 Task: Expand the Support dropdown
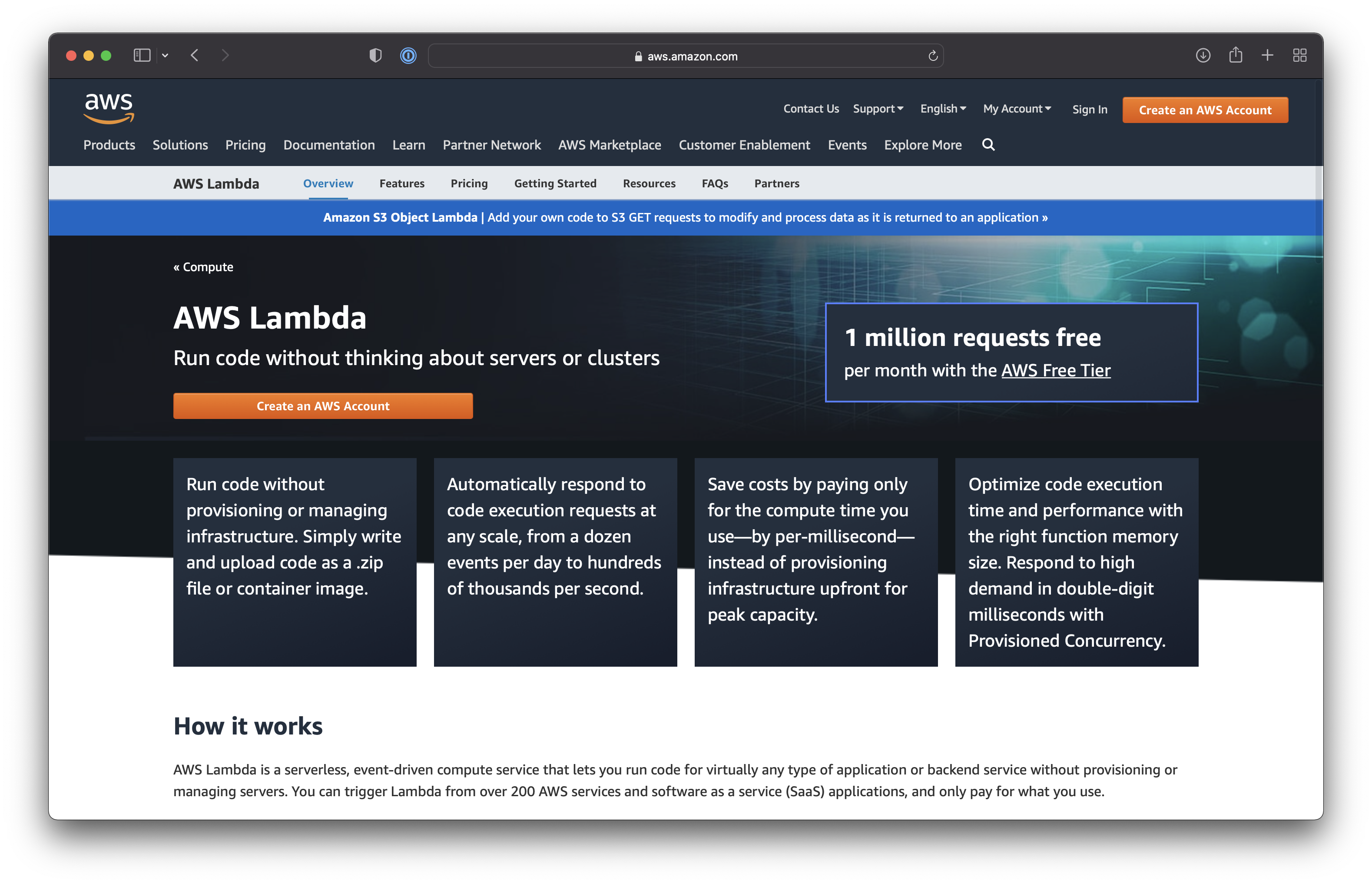point(878,109)
